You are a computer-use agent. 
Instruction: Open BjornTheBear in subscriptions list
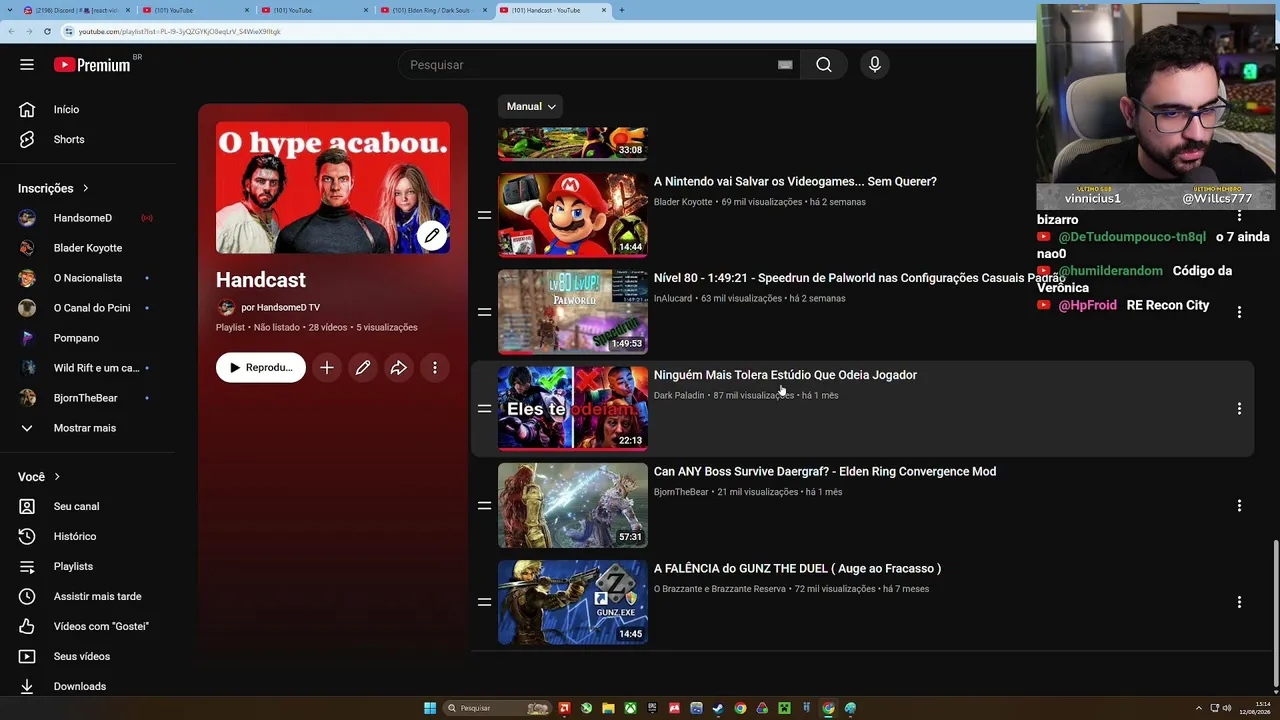pos(87,398)
